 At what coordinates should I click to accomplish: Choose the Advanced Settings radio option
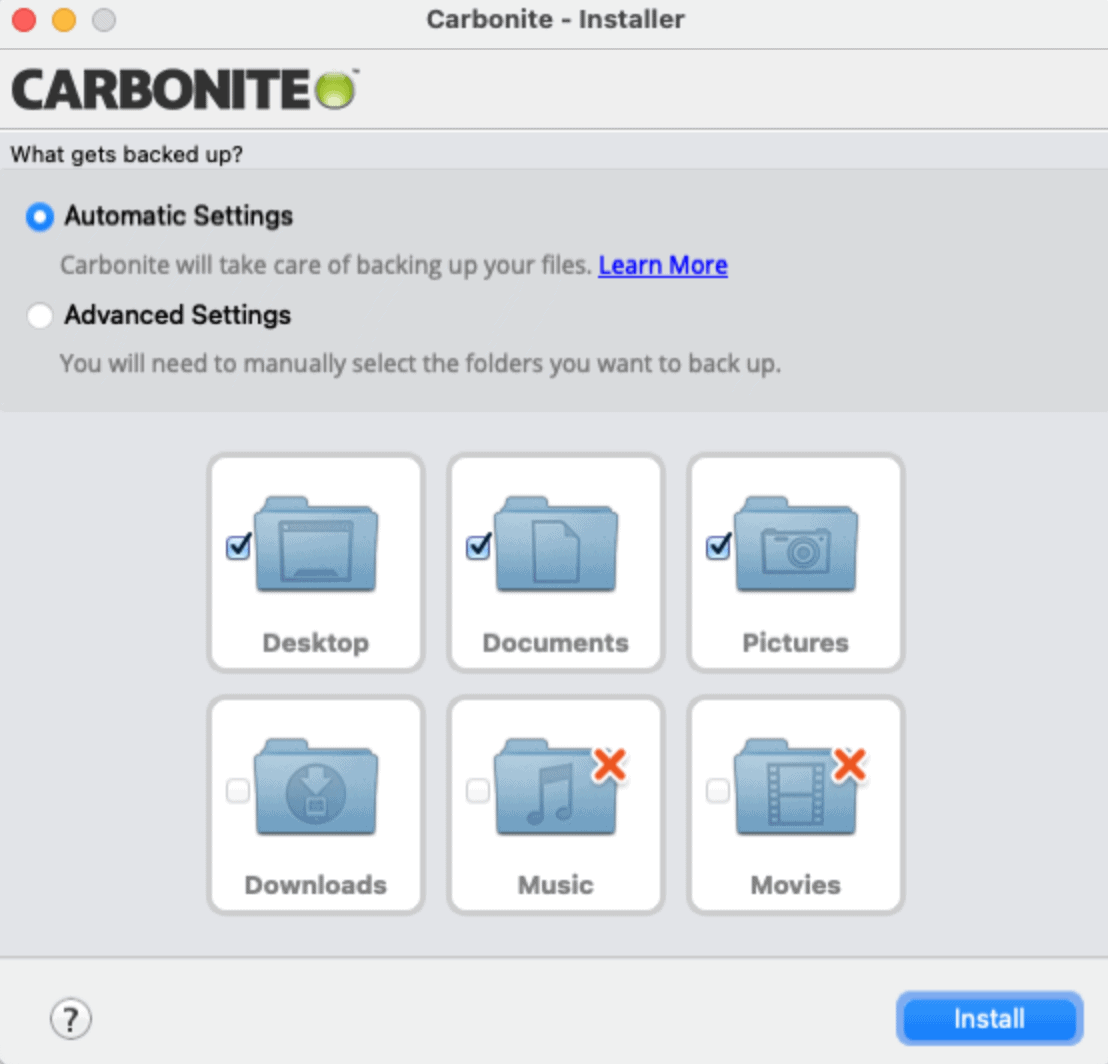[x=40, y=315]
